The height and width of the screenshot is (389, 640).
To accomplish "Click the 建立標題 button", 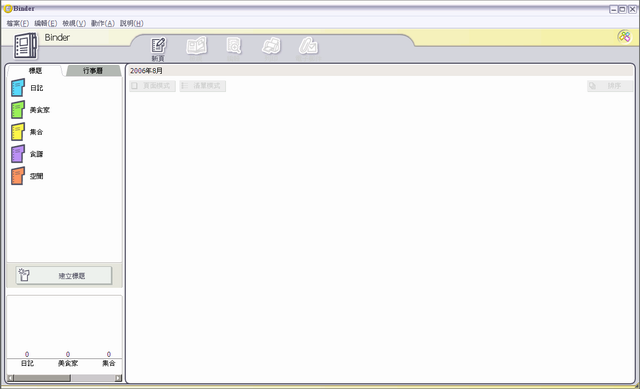I will click(64, 276).
